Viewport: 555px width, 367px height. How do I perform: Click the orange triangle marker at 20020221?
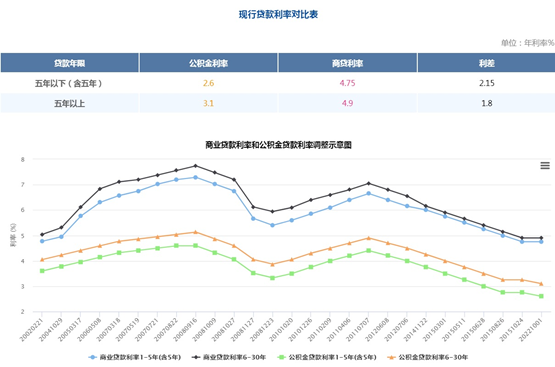click(x=42, y=259)
